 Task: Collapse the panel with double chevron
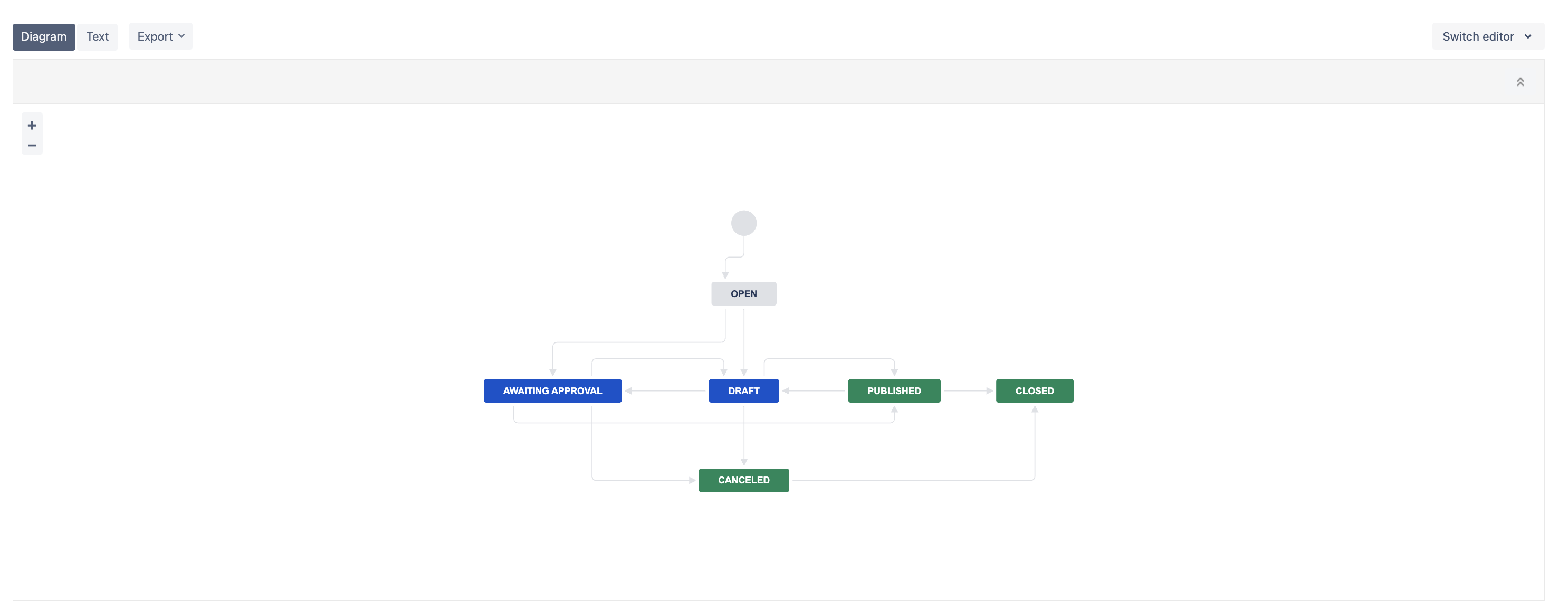click(1519, 82)
